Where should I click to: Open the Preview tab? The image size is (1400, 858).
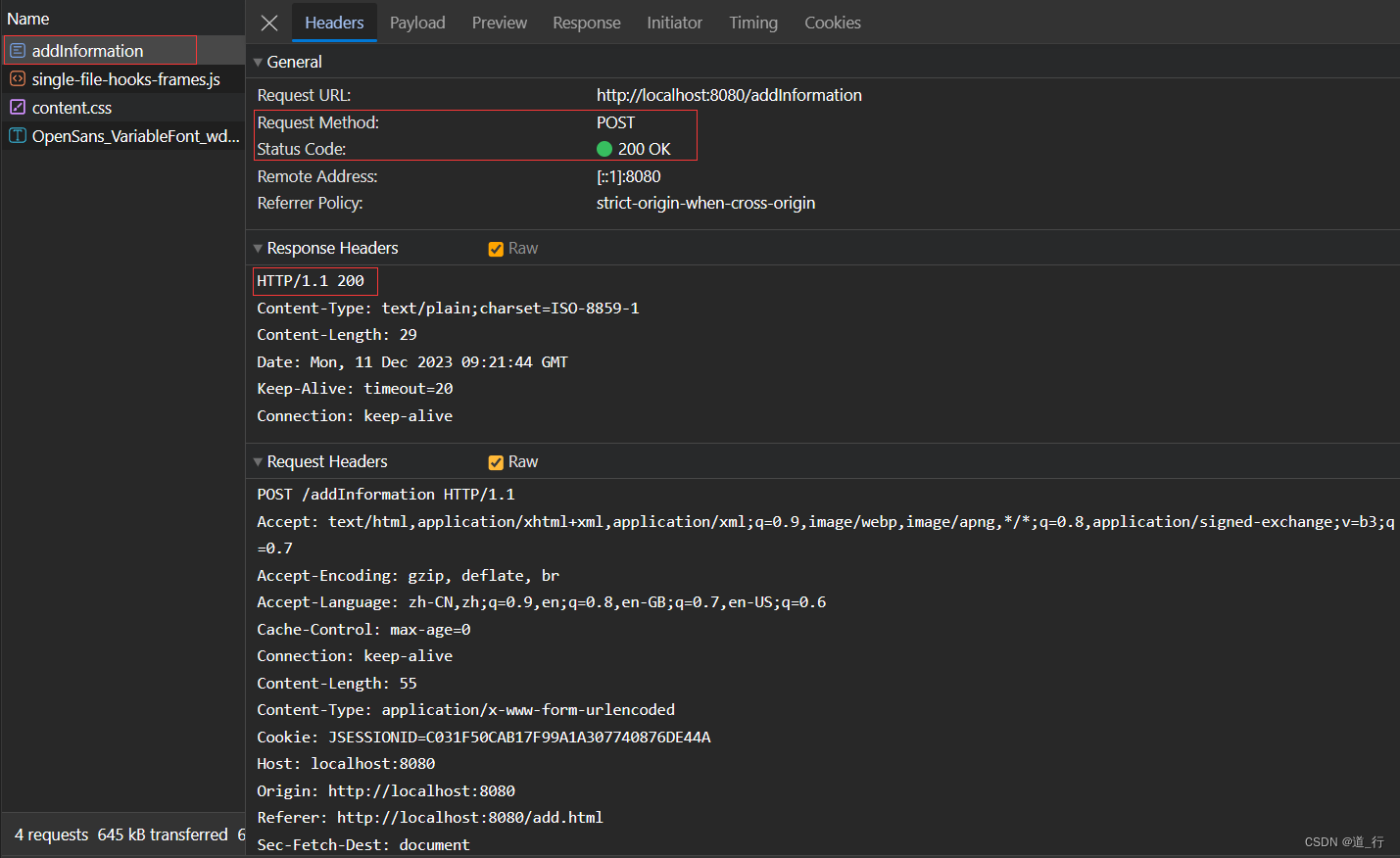pos(500,23)
